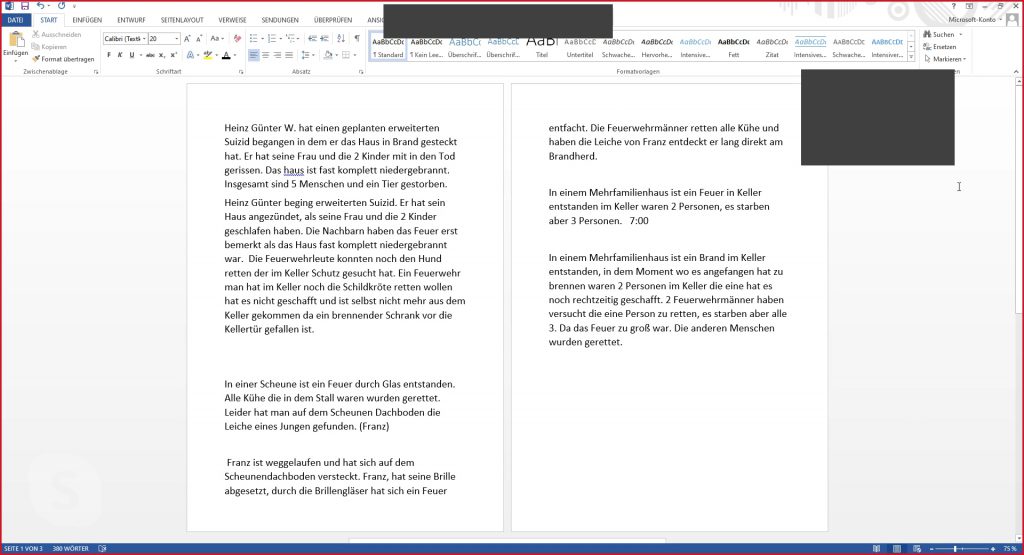Apply the Standard style
Viewport: 1024px width, 555px height.
coord(388,46)
